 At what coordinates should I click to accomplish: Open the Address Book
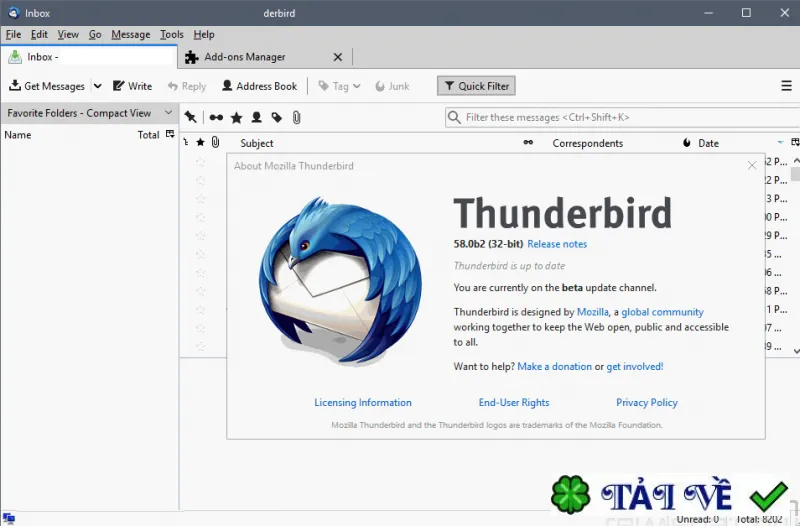click(259, 86)
